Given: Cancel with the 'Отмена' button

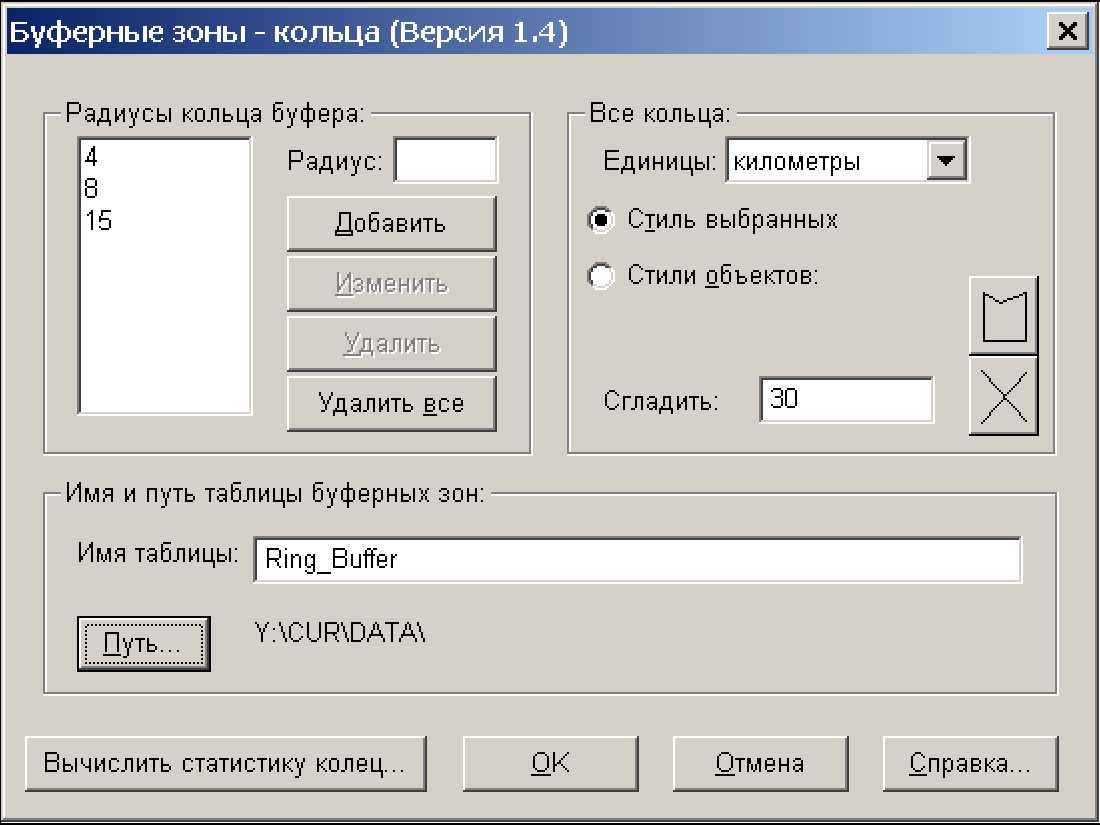Looking at the screenshot, I should click(760, 764).
